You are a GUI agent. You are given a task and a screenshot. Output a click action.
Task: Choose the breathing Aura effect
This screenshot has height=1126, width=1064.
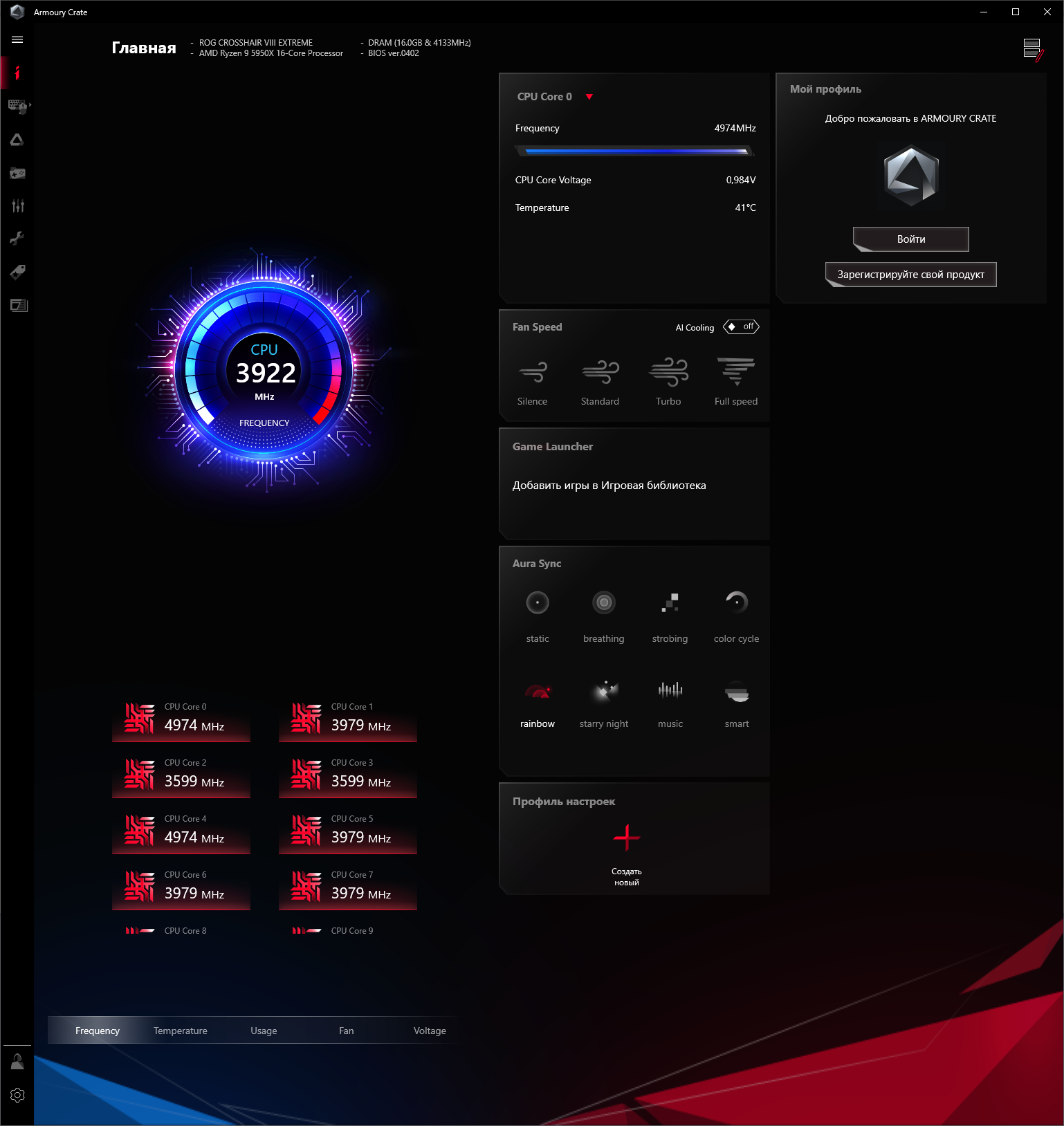click(604, 617)
